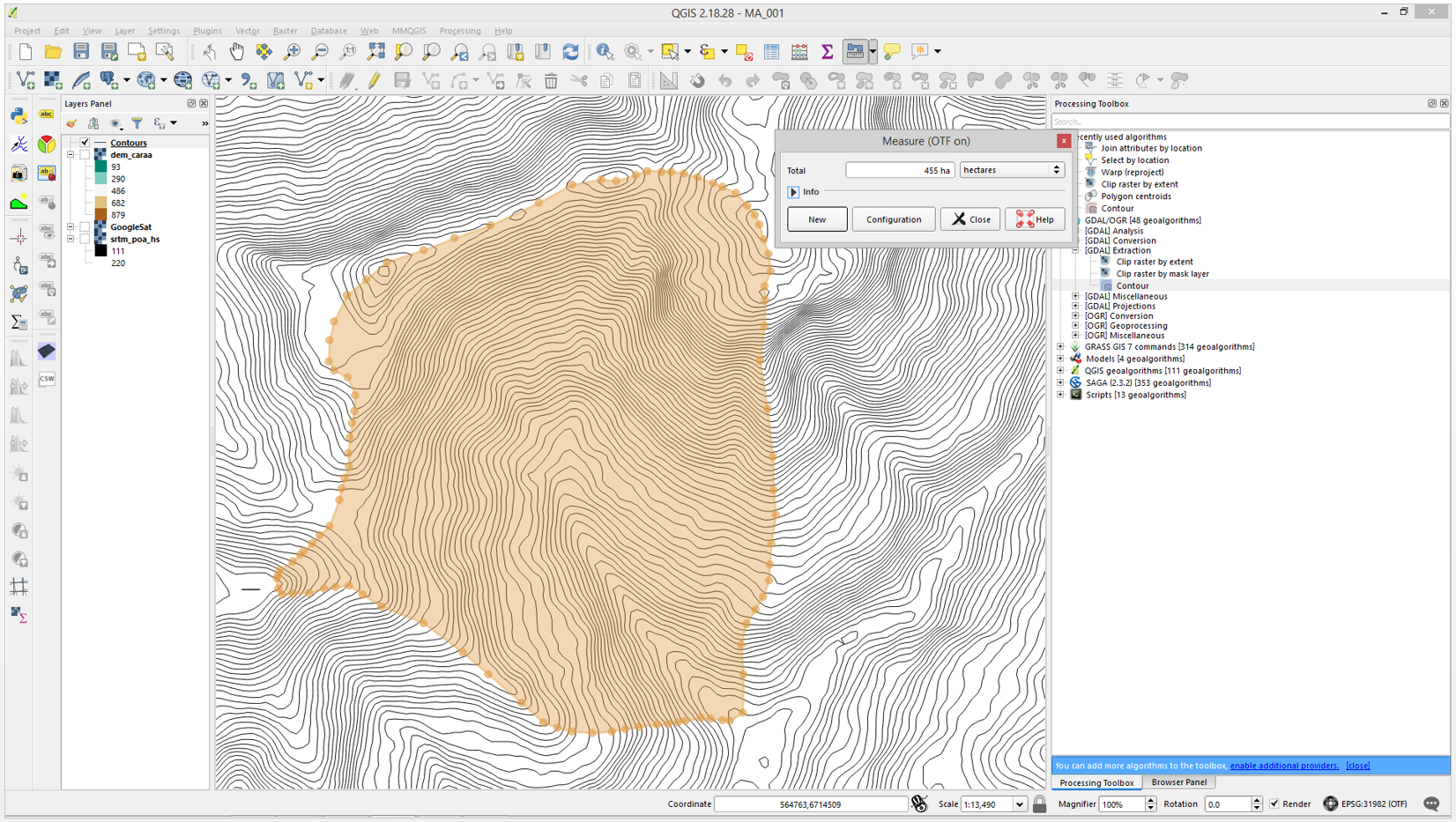This screenshot has width=1456, height=822.
Task: Click the enable additional providers link
Action: pyautogui.click(x=1283, y=766)
